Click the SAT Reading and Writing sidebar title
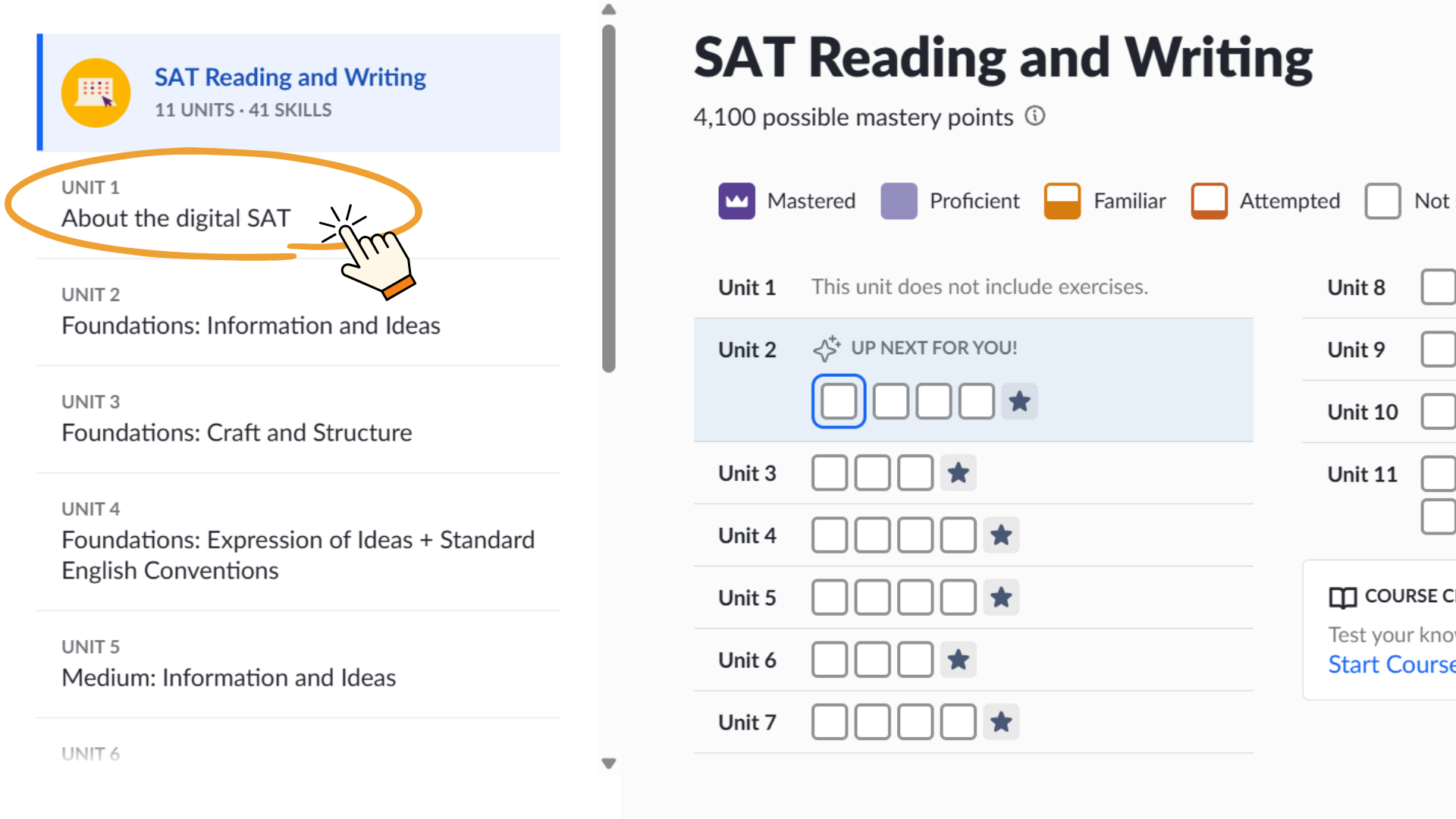1456x819 pixels. coord(290,77)
